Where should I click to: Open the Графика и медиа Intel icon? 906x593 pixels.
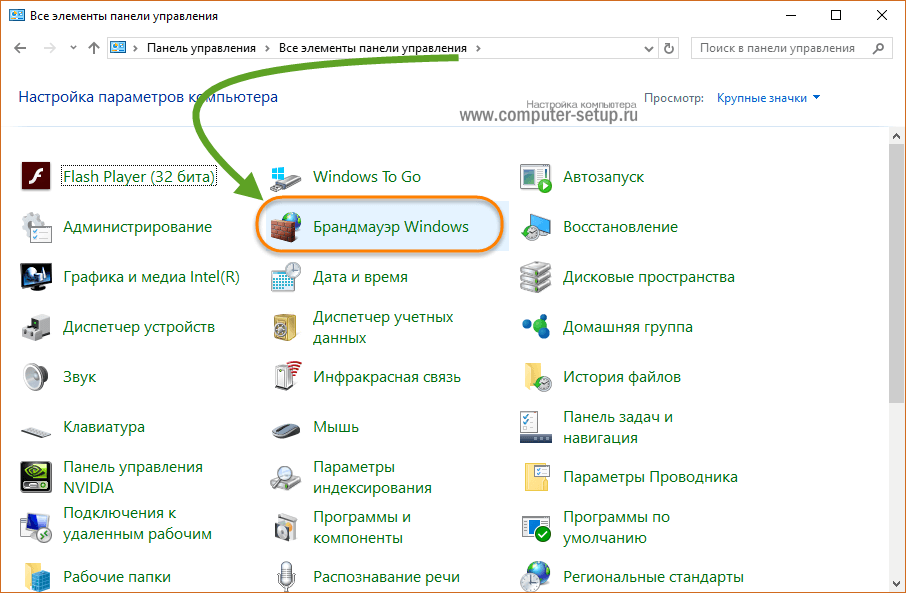(36, 277)
